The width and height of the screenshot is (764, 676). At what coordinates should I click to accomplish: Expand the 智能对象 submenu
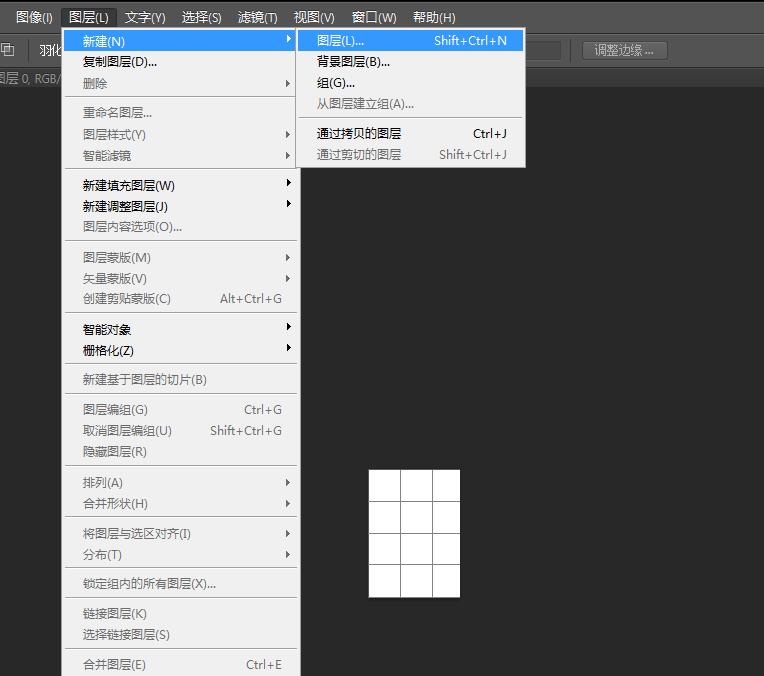pyautogui.click(x=180, y=329)
